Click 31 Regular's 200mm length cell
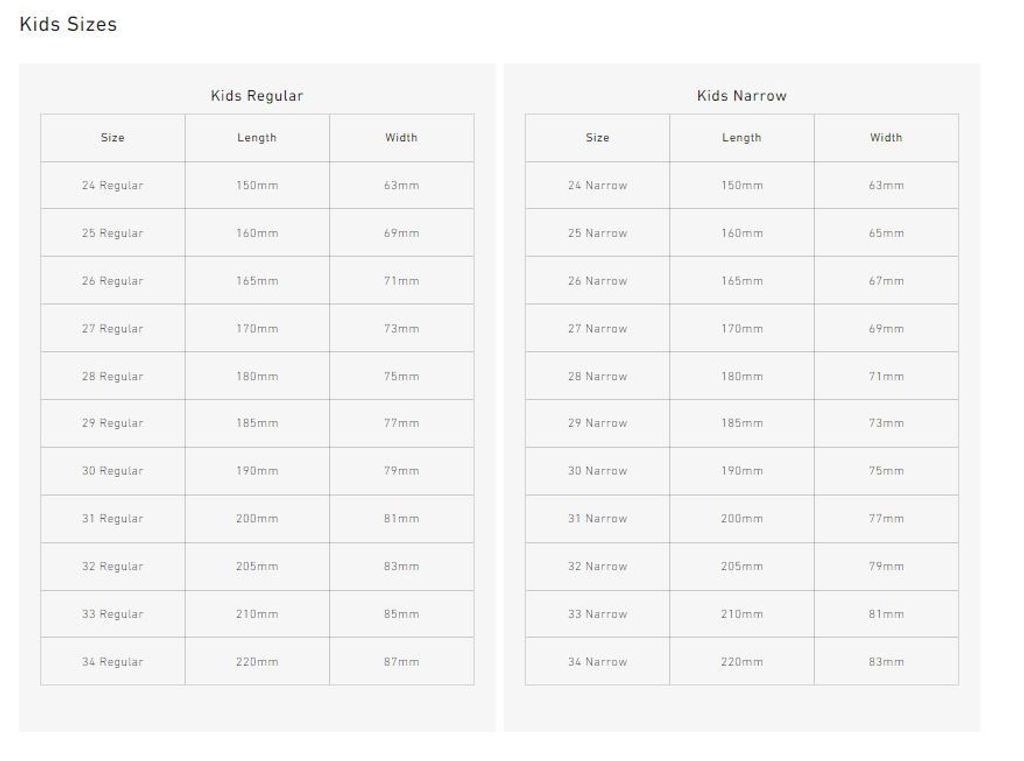Image resolution: width=1024 pixels, height=761 pixels. (x=257, y=519)
